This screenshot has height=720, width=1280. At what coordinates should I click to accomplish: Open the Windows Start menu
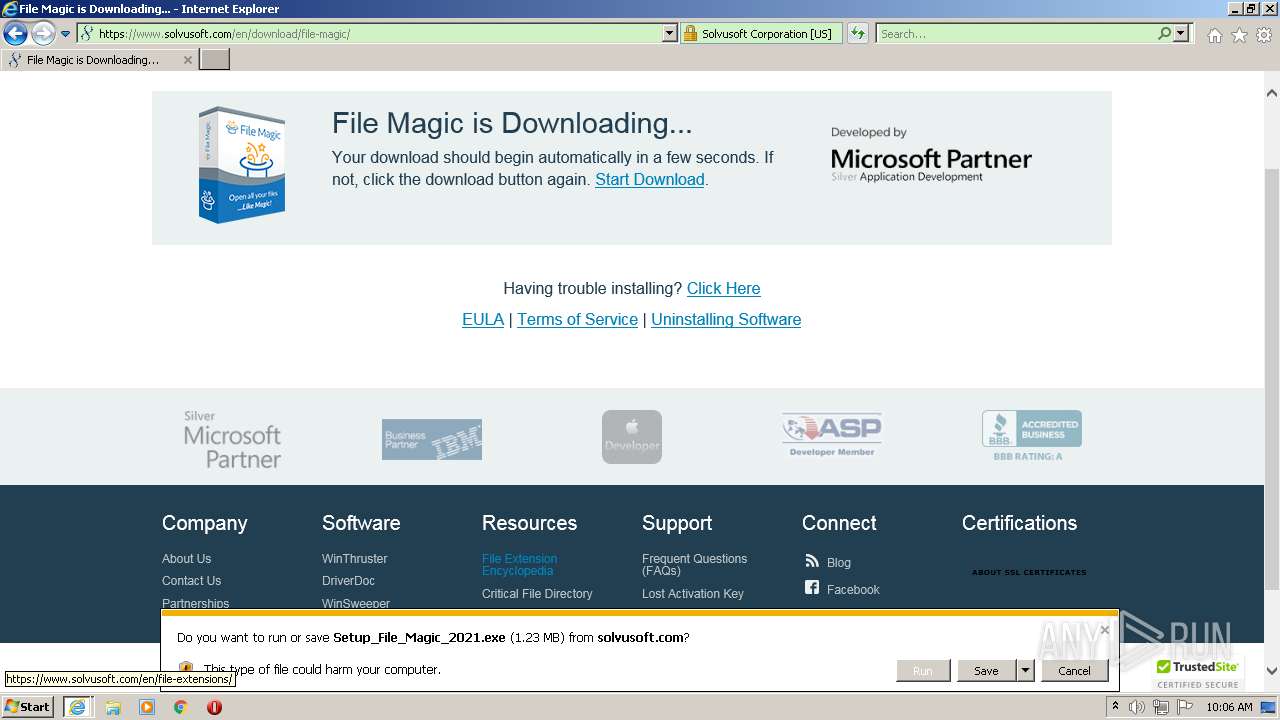point(28,707)
